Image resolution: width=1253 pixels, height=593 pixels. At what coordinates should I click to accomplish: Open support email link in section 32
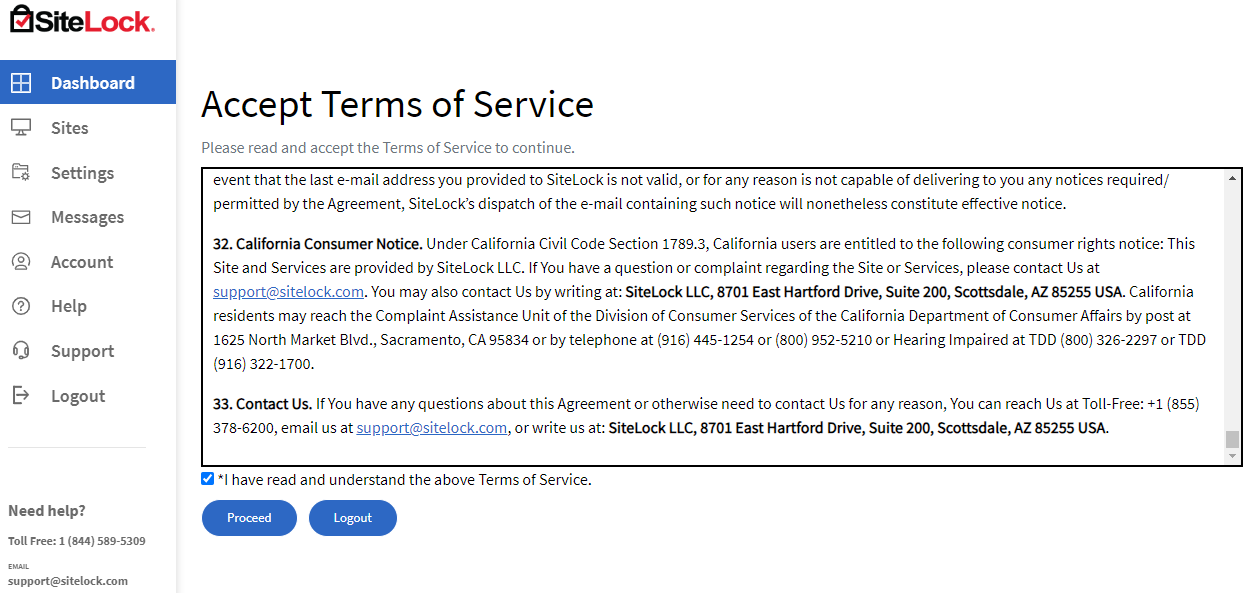(x=288, y=292)
